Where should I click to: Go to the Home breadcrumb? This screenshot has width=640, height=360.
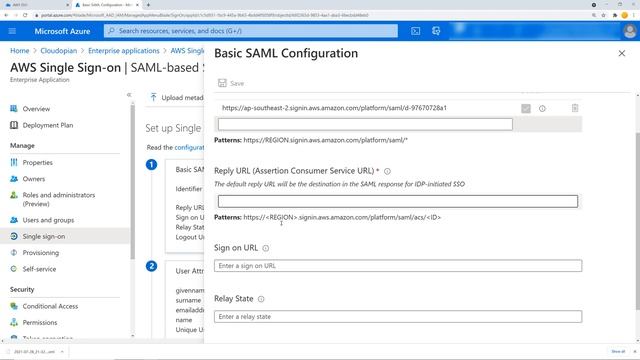click(20, 51)
